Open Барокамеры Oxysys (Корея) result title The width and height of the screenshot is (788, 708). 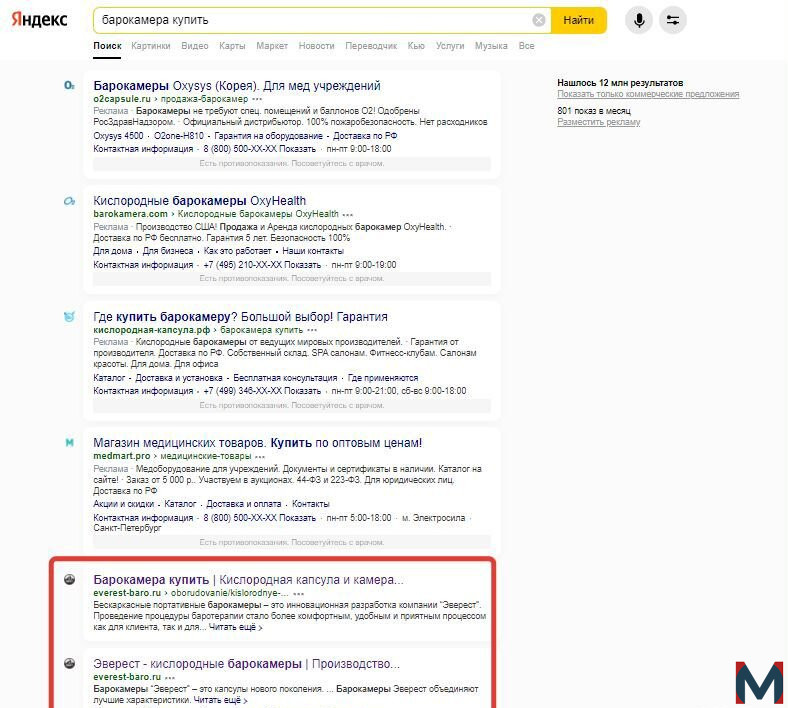pyautogui.click(x=237, y=85)
